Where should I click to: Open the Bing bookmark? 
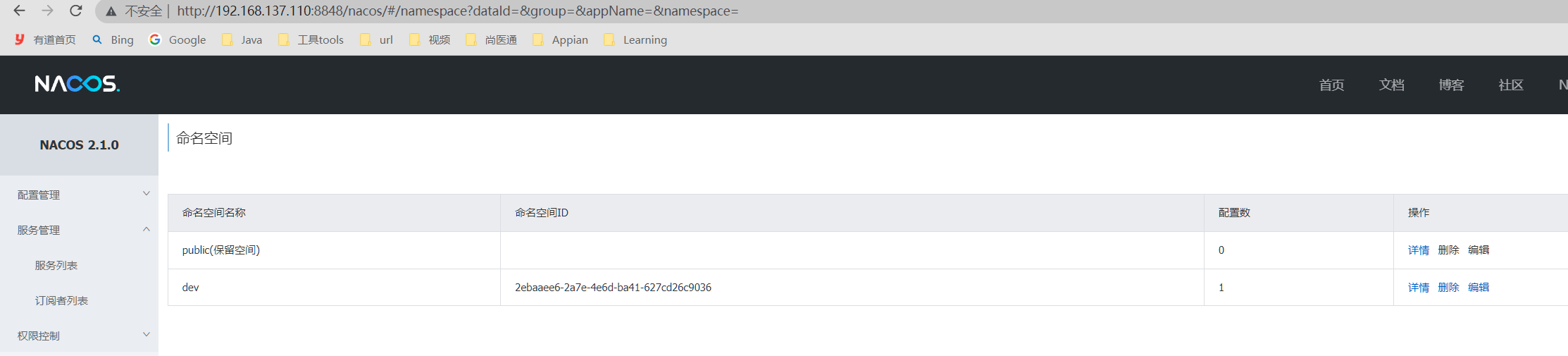[x=113, y=39]
